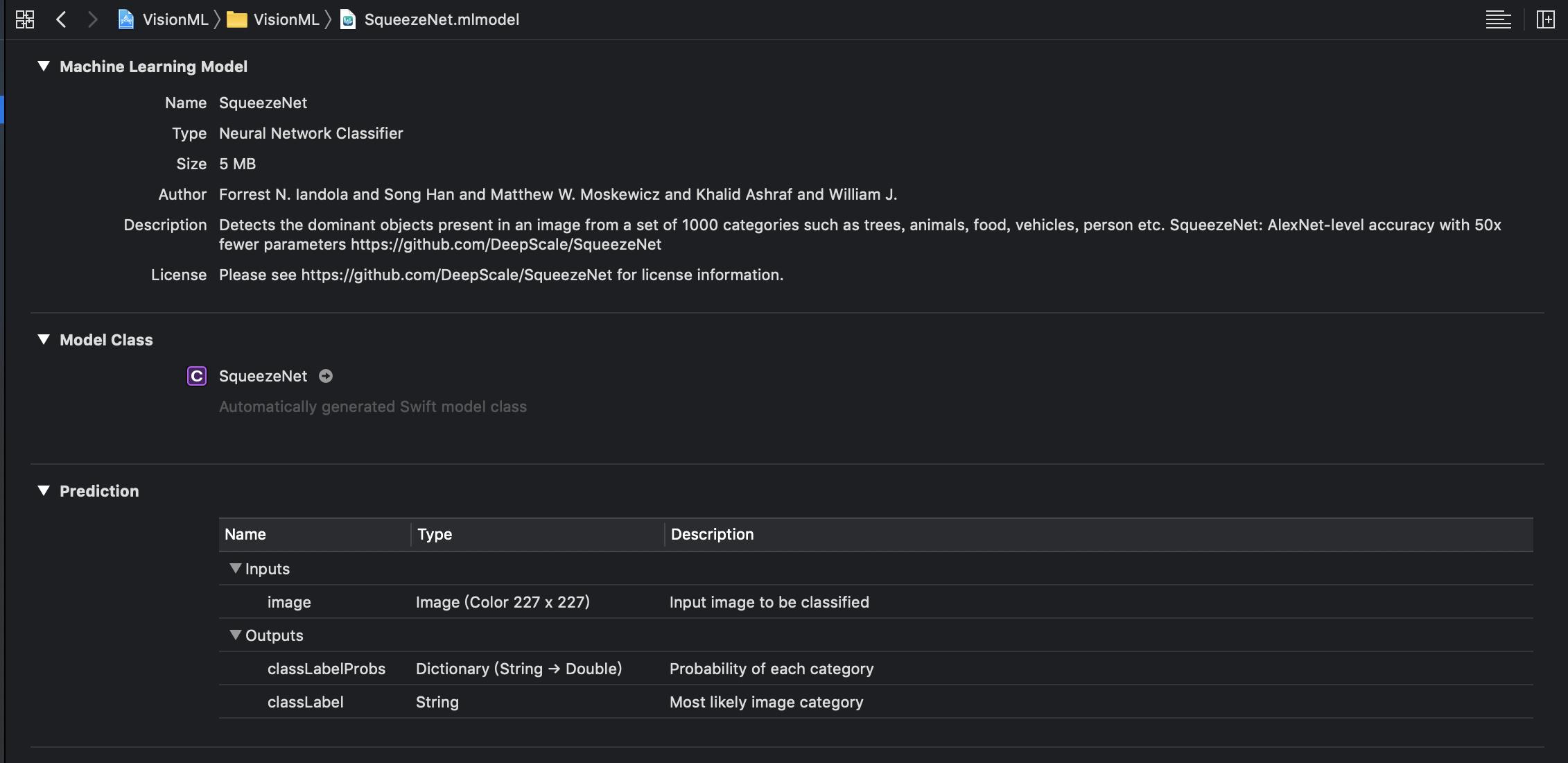Click the 'String' type cell
The image size is (1568, 763).
[x=437, y=702]
